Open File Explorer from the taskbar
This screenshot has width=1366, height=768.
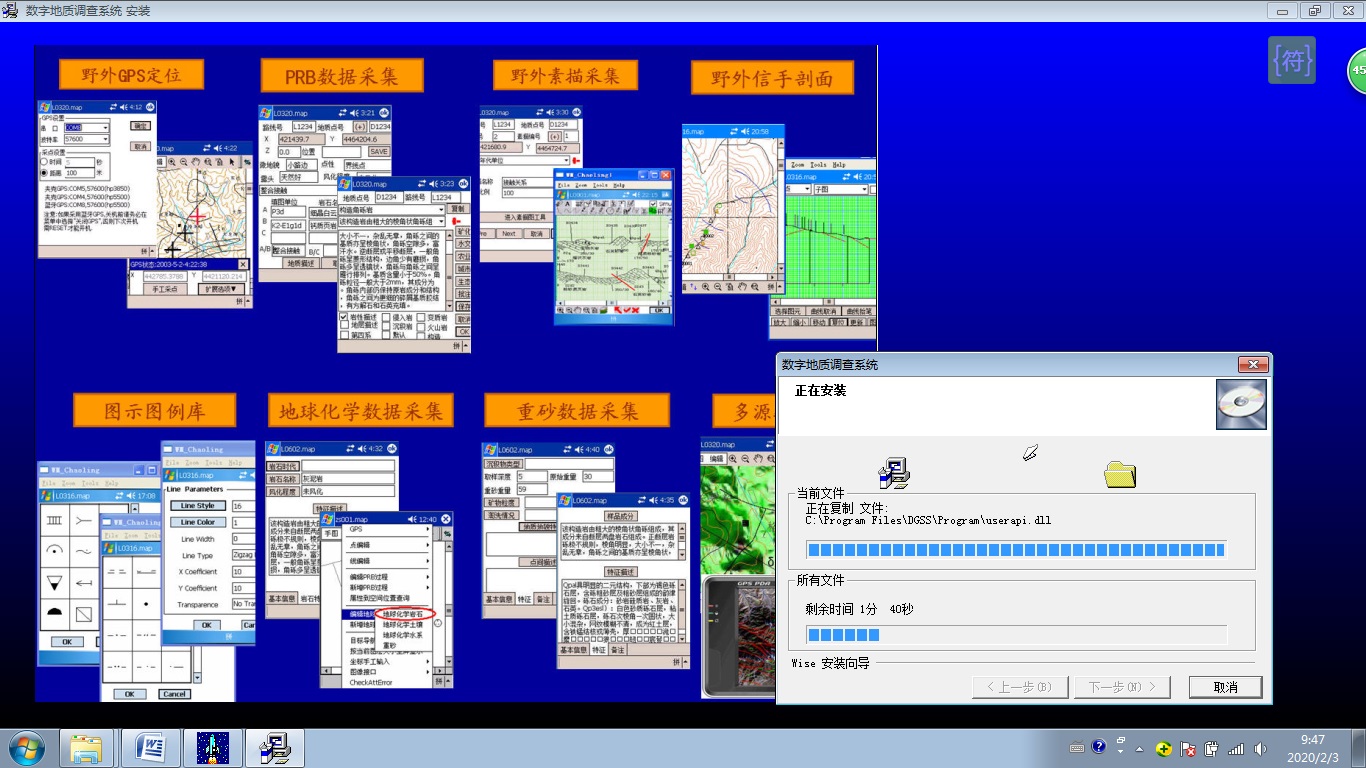click(x=87, y=748)
